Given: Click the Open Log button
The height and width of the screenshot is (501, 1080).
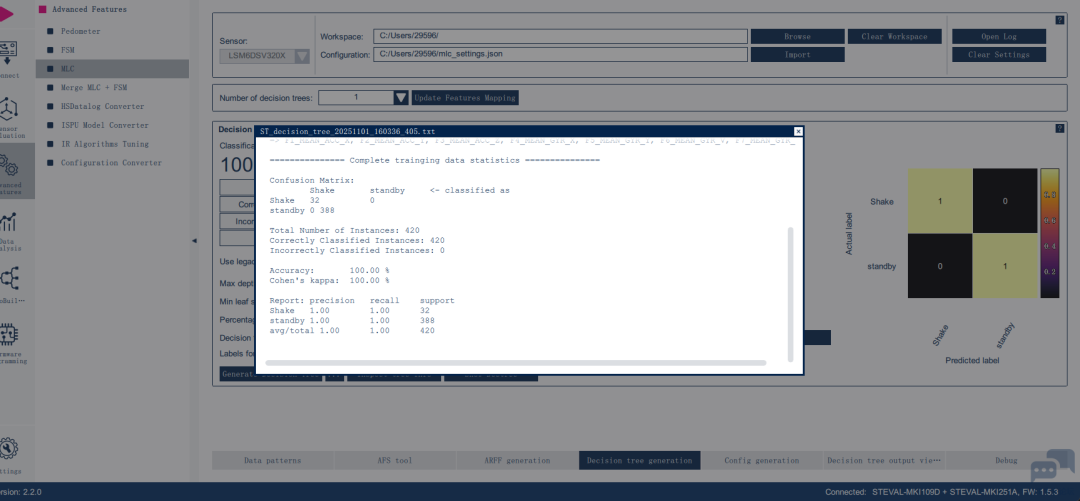Looking at the screenshot, I should tap(999, 37).
